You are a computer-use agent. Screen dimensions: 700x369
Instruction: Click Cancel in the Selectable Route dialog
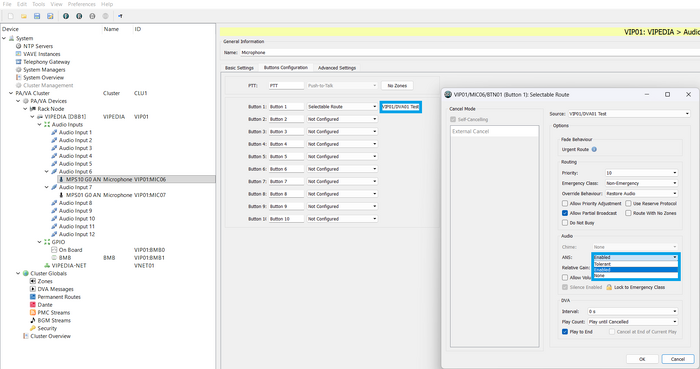678,359
